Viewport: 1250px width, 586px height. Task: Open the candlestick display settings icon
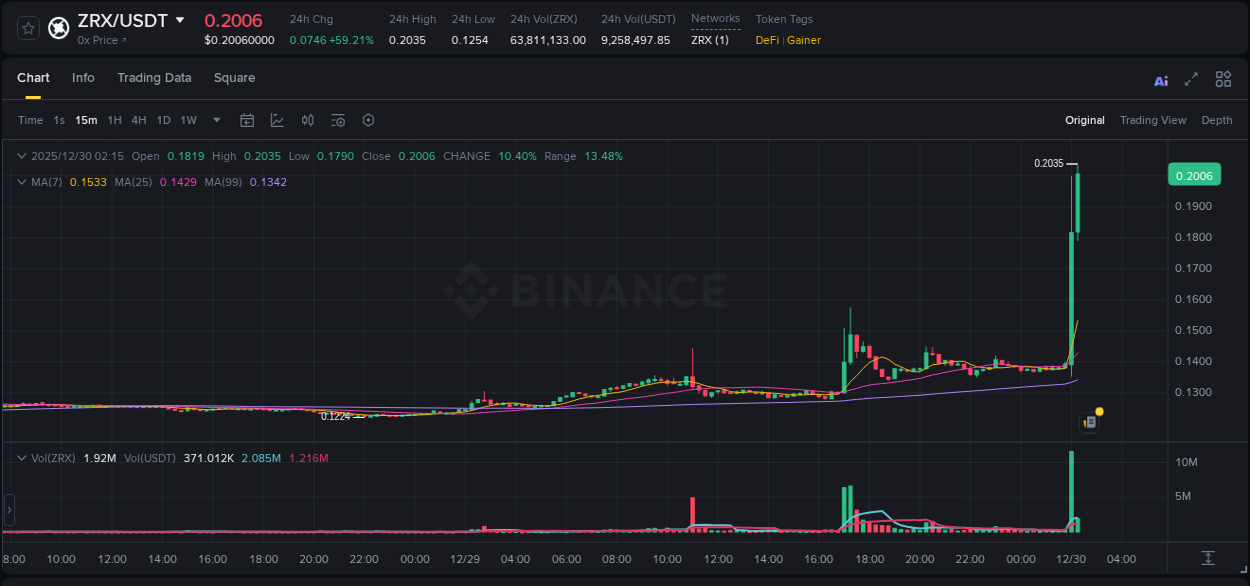[307, 120]
